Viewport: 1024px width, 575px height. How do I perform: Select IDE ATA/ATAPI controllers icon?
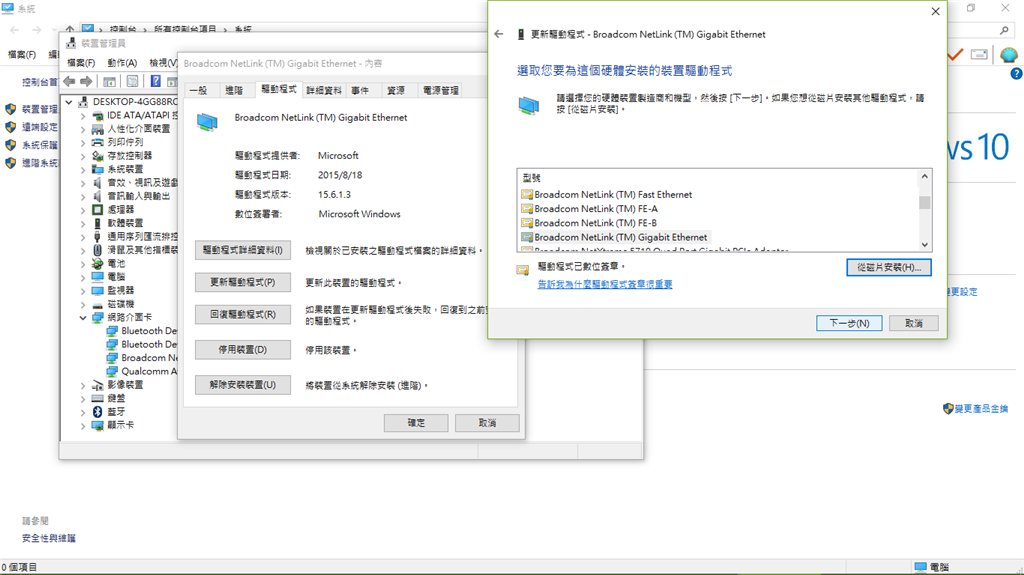coord(97,115)
